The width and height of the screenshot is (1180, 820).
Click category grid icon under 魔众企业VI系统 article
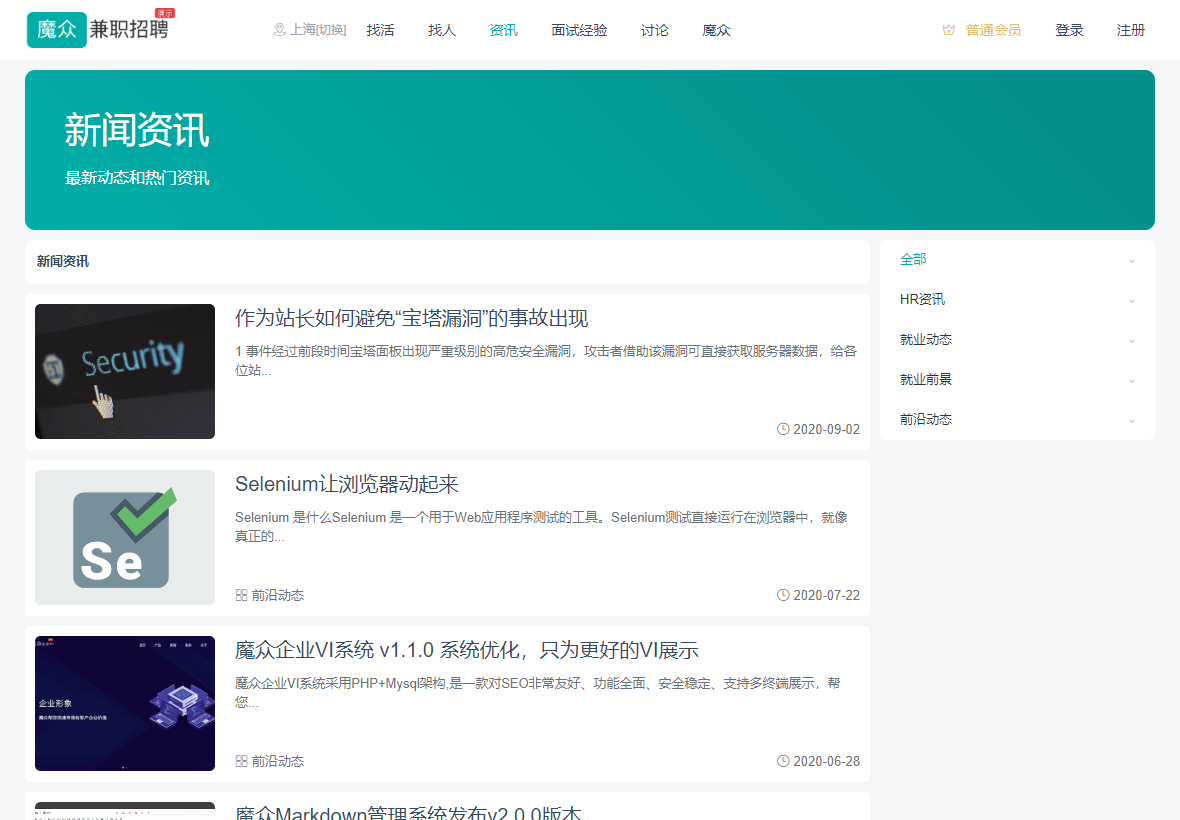[x=241, y=761]
